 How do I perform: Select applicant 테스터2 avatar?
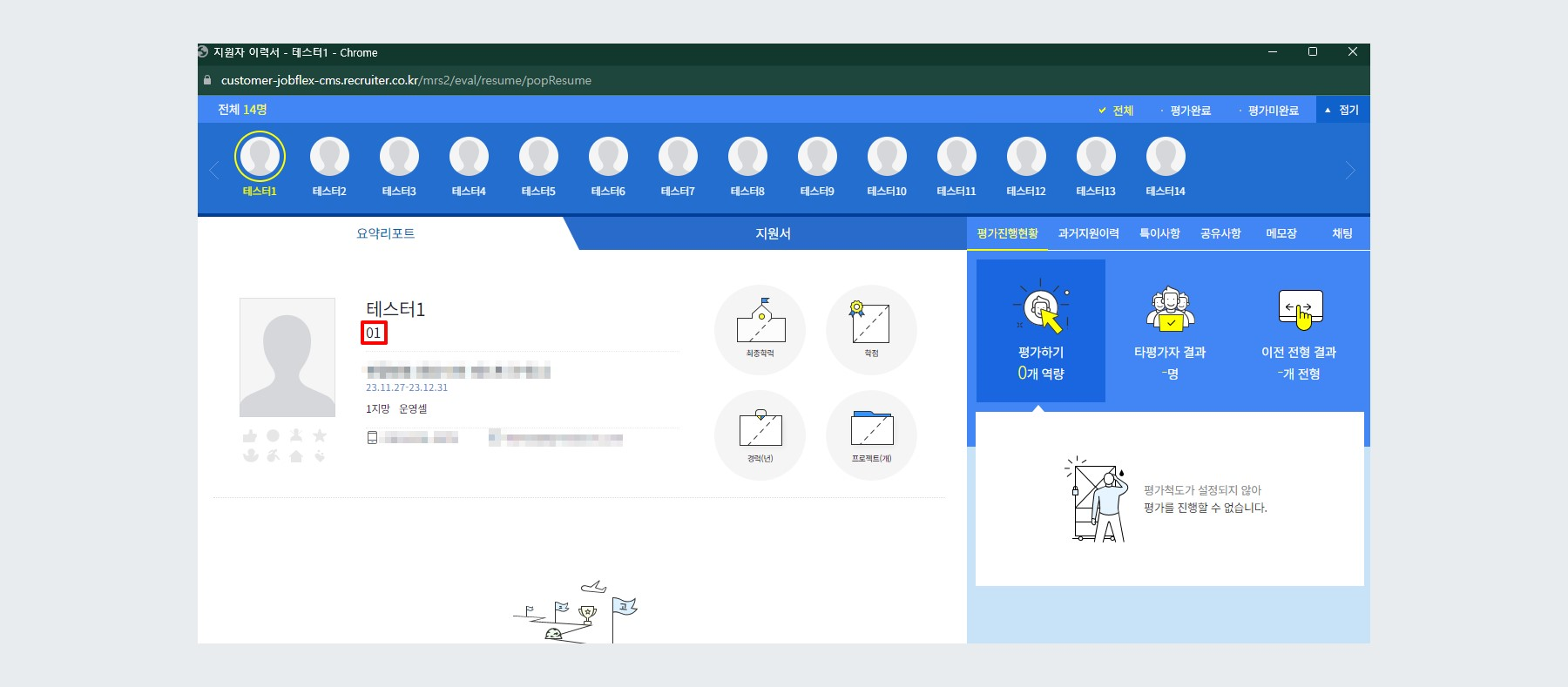point(329,157)
